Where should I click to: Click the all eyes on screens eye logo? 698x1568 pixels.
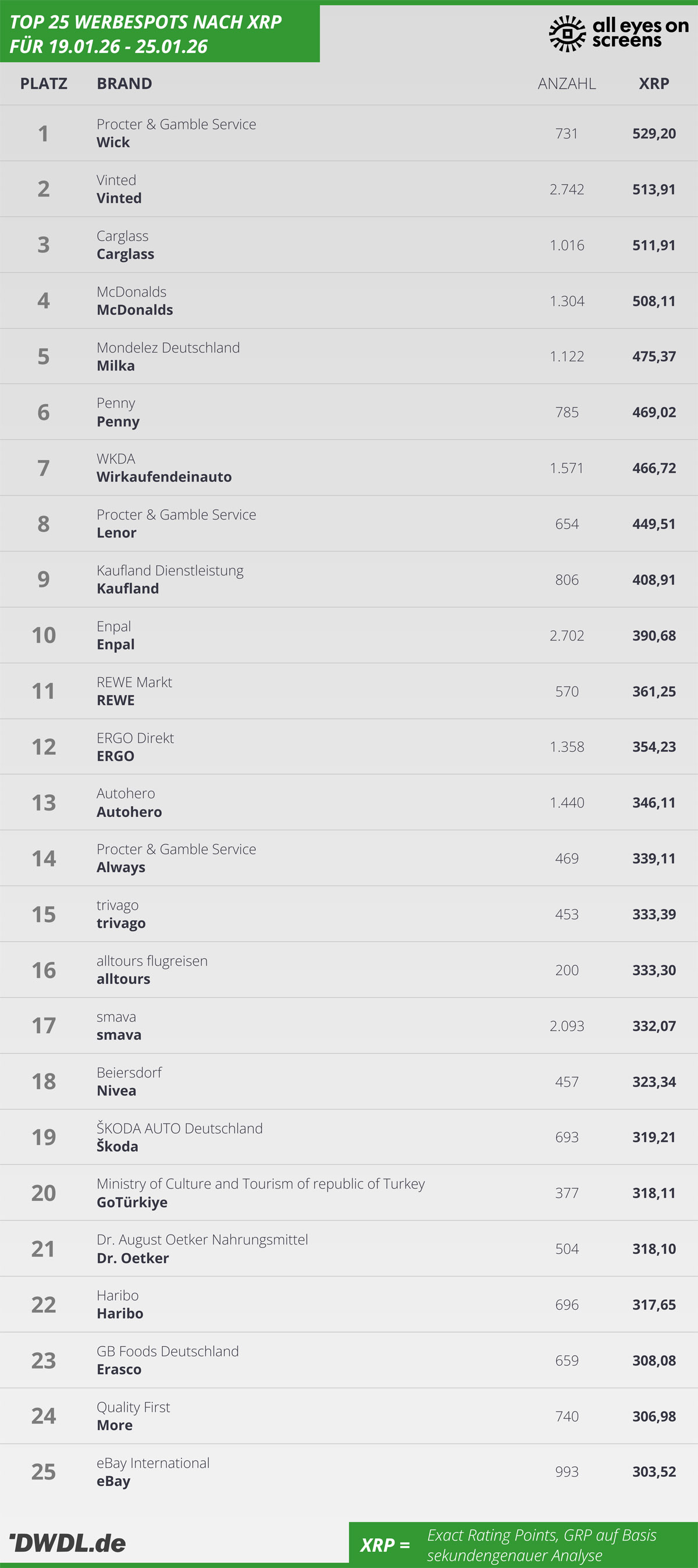coord(567,34)
